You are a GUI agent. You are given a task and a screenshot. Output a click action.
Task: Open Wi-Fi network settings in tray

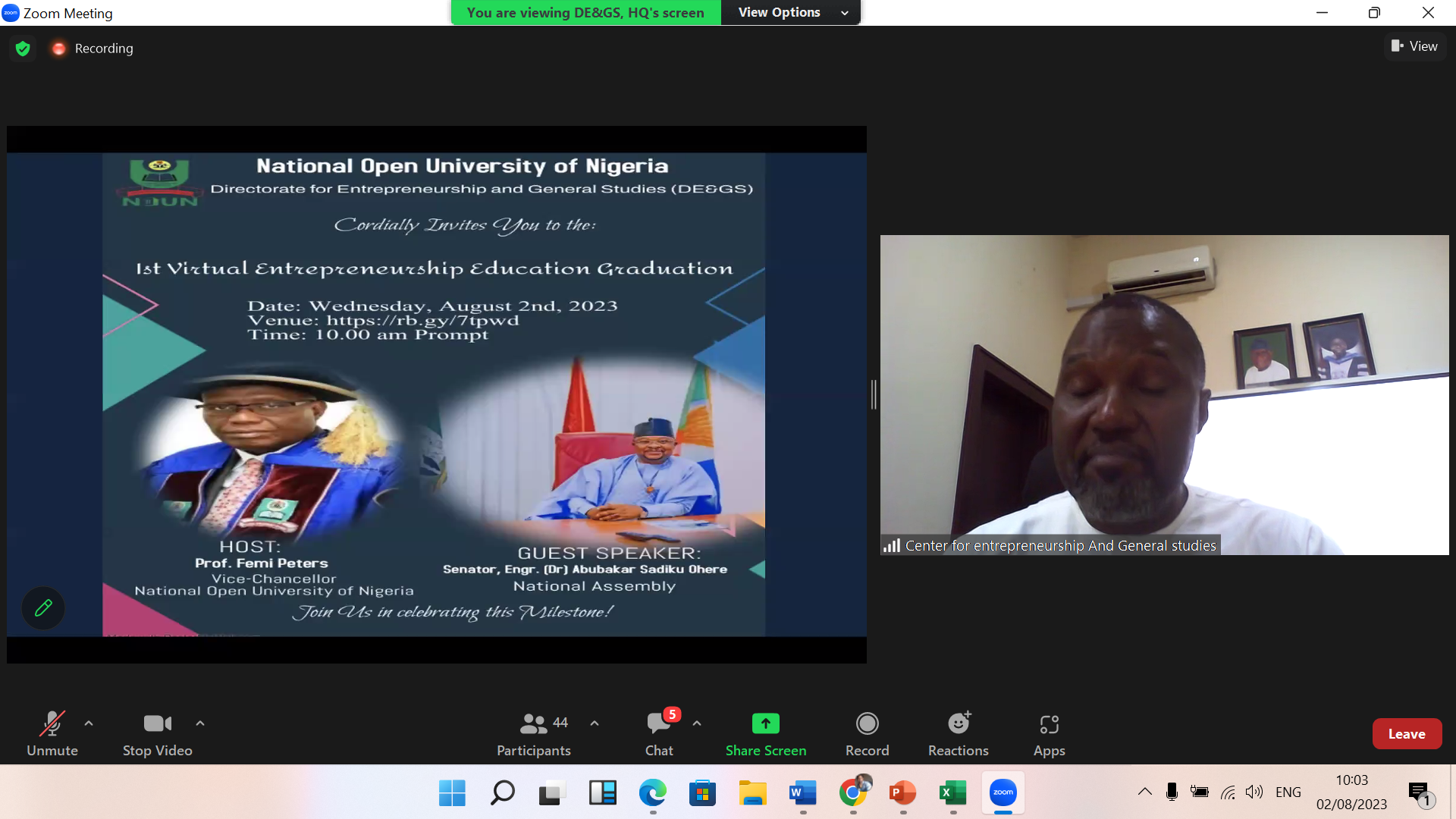pyautogui.click(x=1228, y=792)
